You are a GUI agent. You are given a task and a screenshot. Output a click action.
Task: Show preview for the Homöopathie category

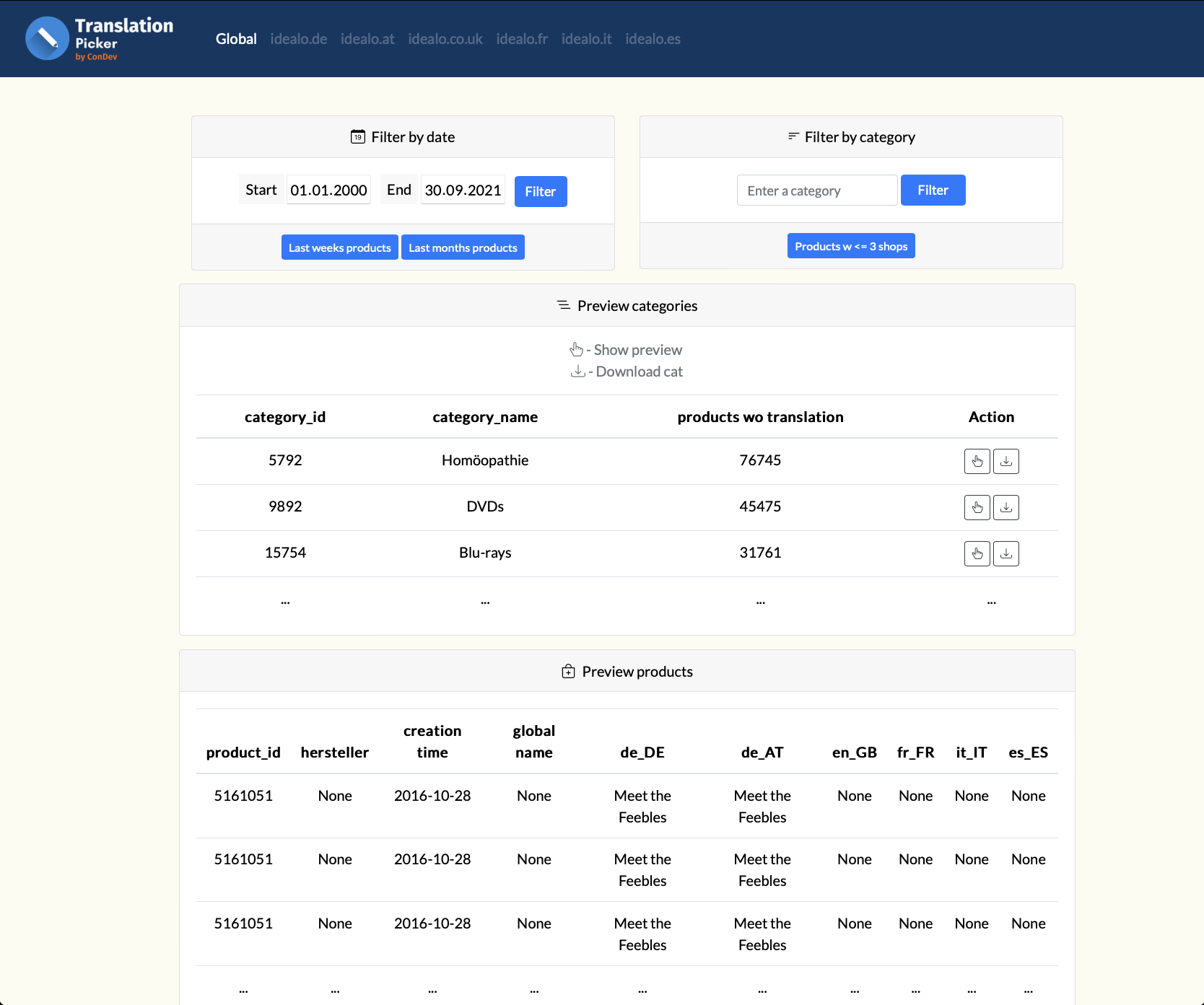[977, 461]
